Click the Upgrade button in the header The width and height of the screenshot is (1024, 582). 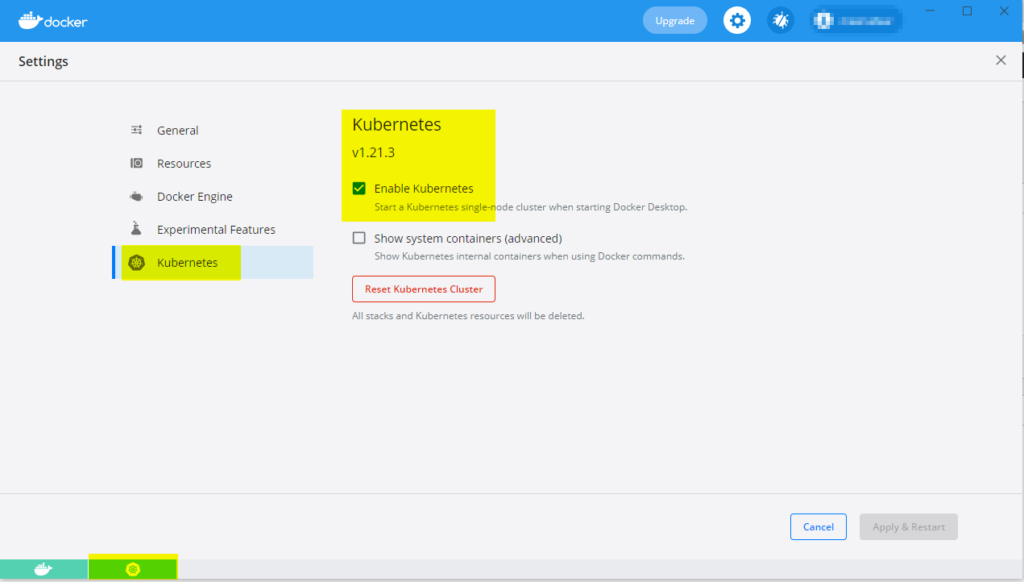675,19
